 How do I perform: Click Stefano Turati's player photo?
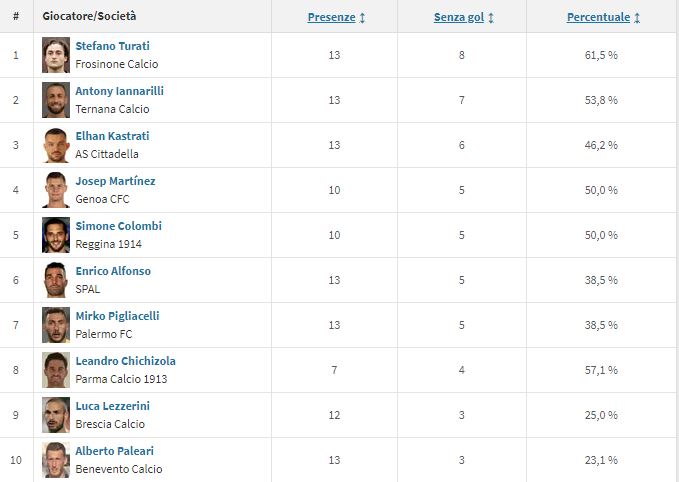tap(56, 55)
